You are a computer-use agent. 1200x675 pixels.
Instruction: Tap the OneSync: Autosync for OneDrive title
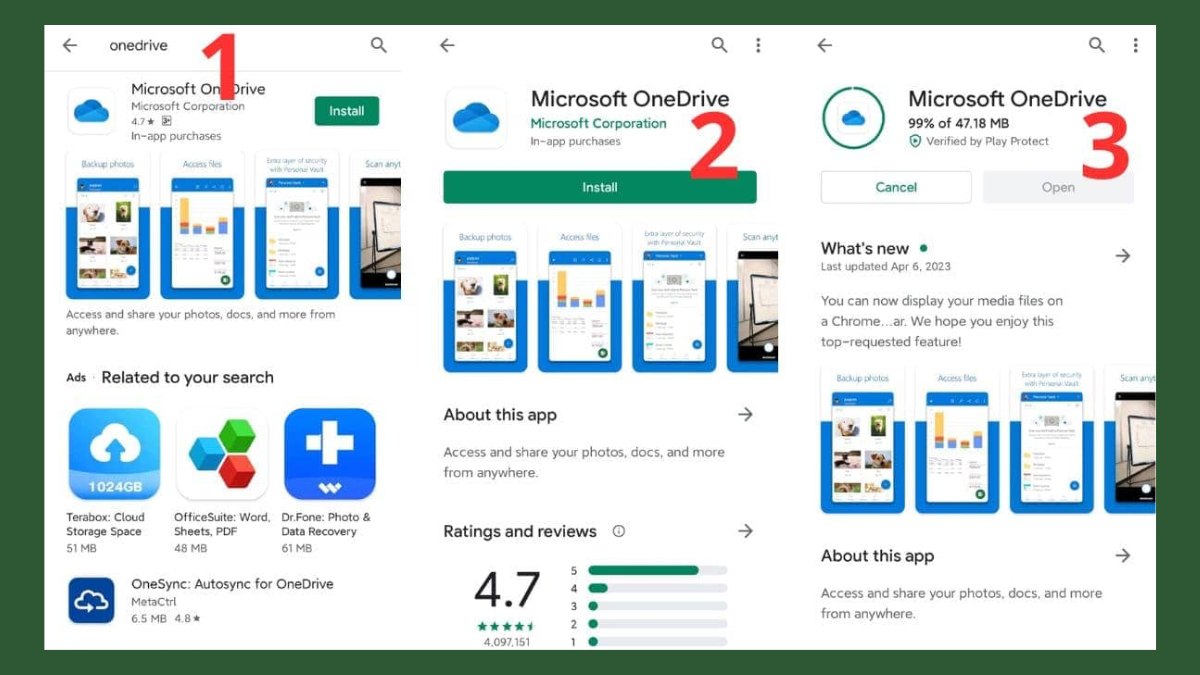pyautogui.click(x=232, y=584)
